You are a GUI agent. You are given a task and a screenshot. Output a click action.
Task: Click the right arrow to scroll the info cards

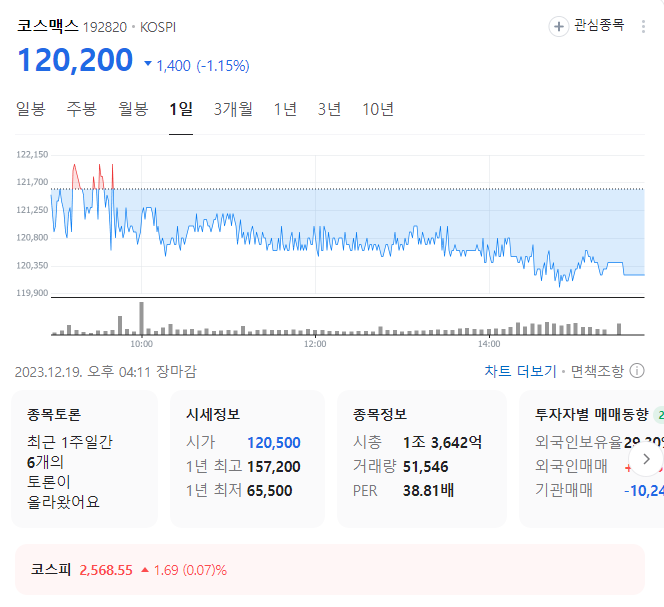coord(646,459)
